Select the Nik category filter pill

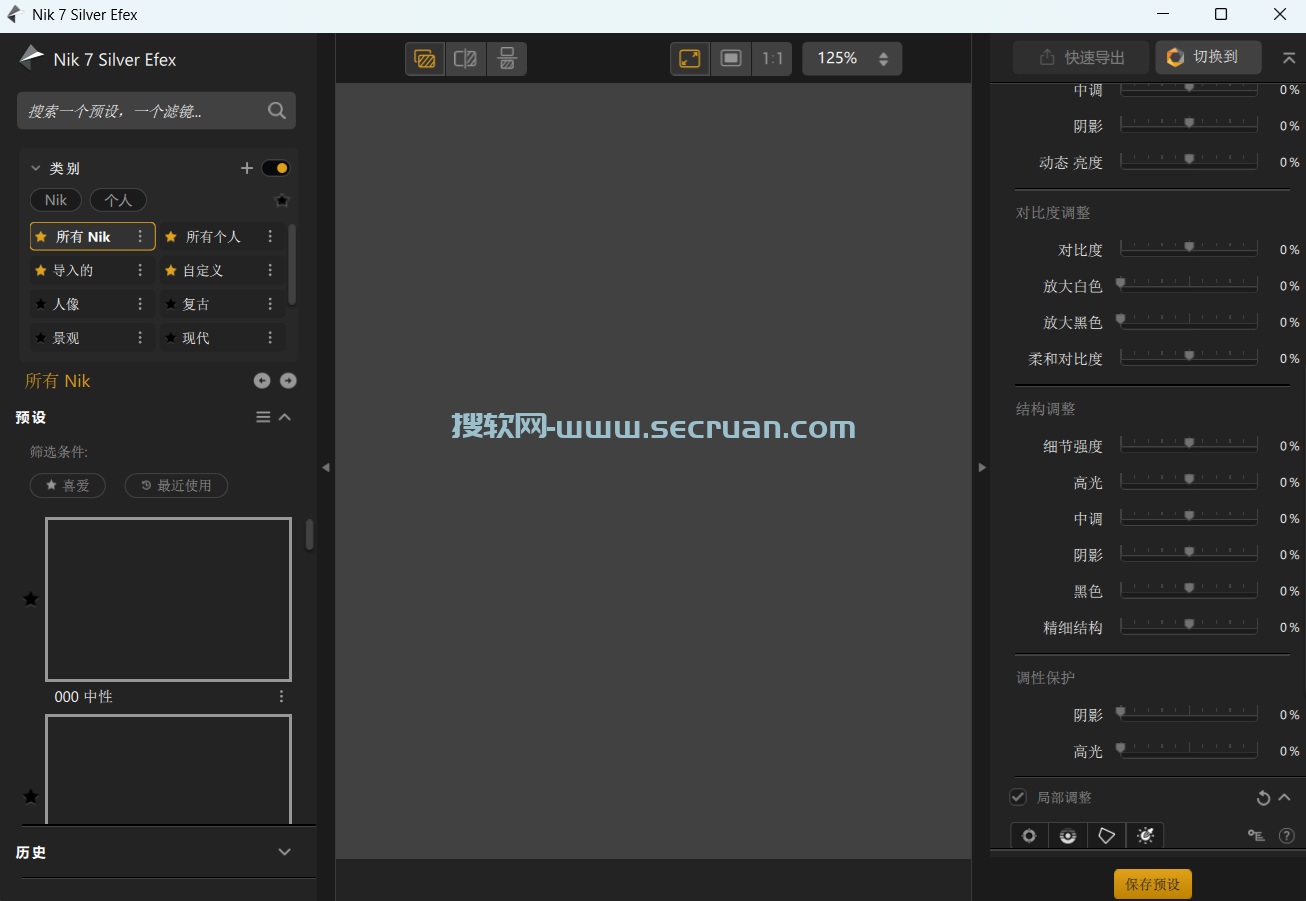click(x=56, y=200)
